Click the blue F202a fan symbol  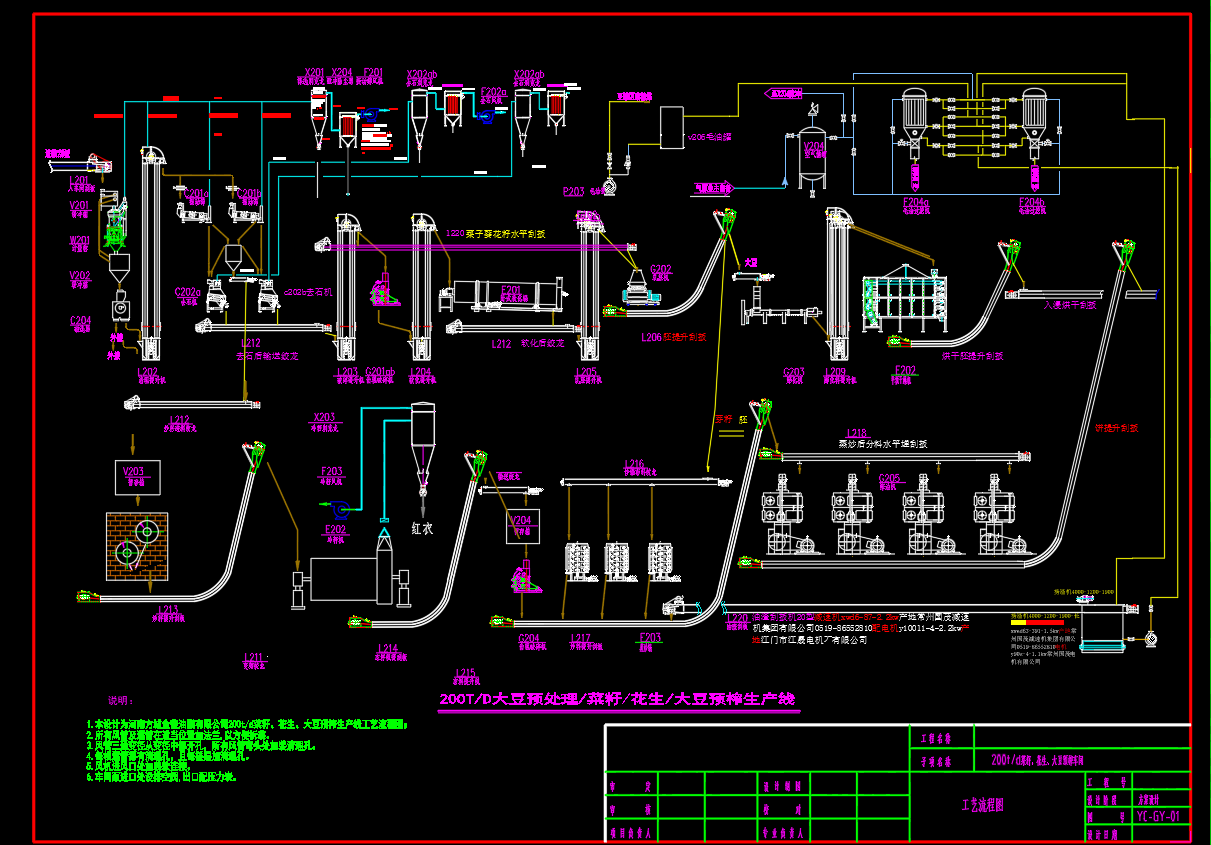pos(488,116)
